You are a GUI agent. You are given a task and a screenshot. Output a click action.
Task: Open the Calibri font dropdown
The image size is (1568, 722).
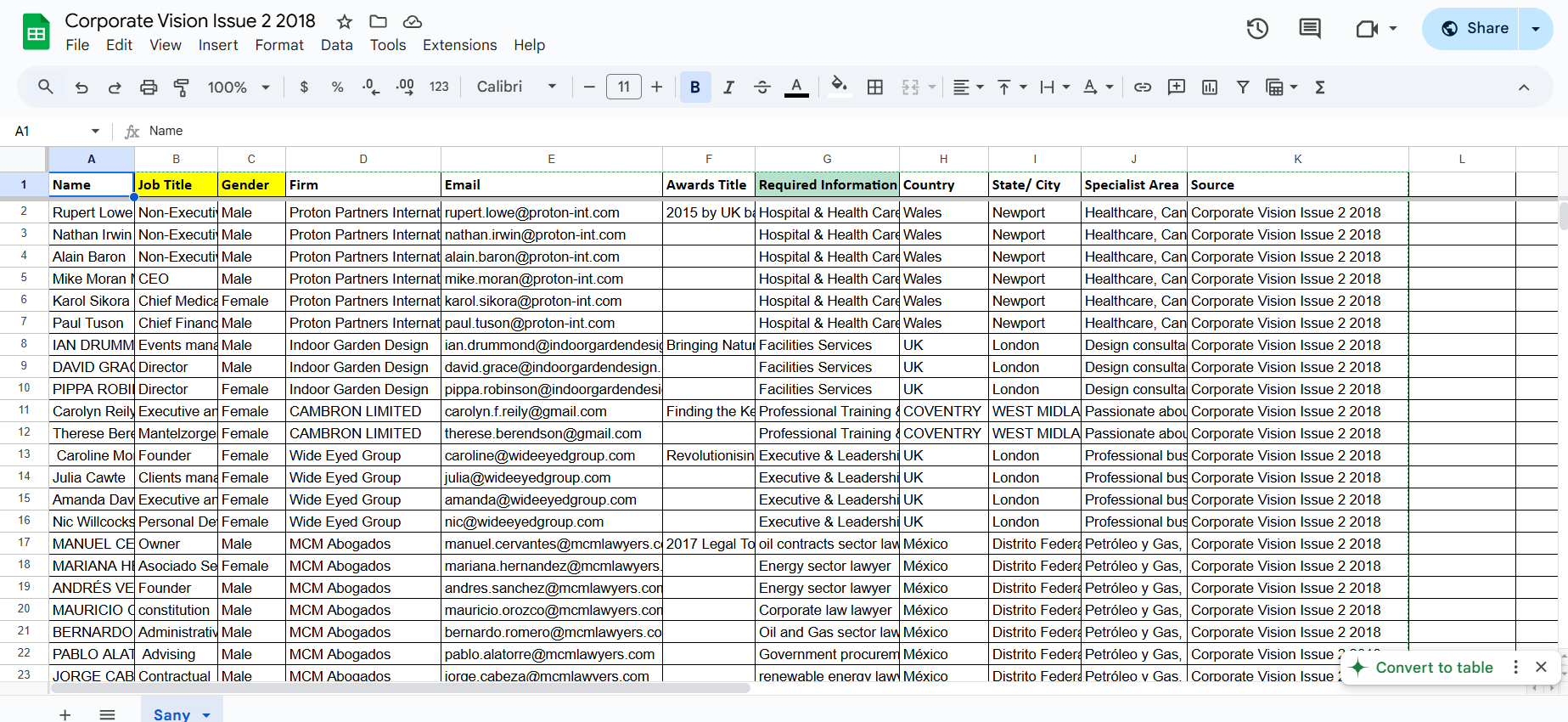[516, 87]
